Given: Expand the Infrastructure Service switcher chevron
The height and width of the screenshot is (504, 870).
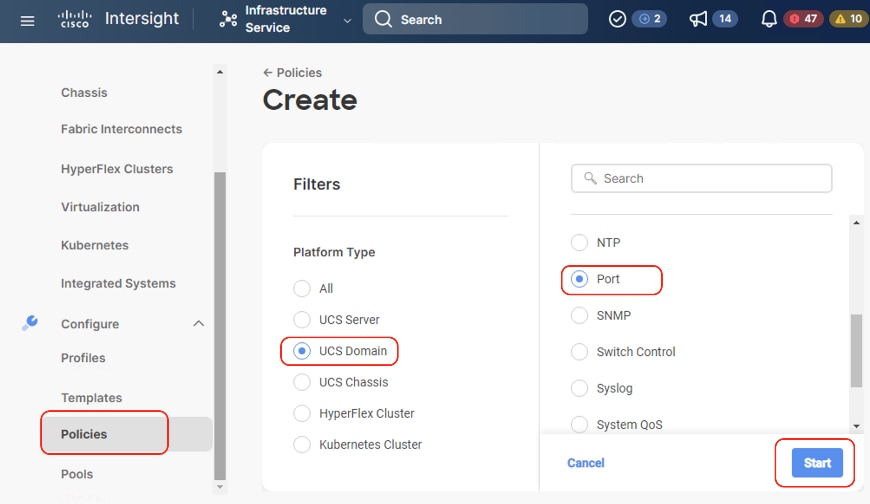Looking at the screenshot, I should coord(347,21).
